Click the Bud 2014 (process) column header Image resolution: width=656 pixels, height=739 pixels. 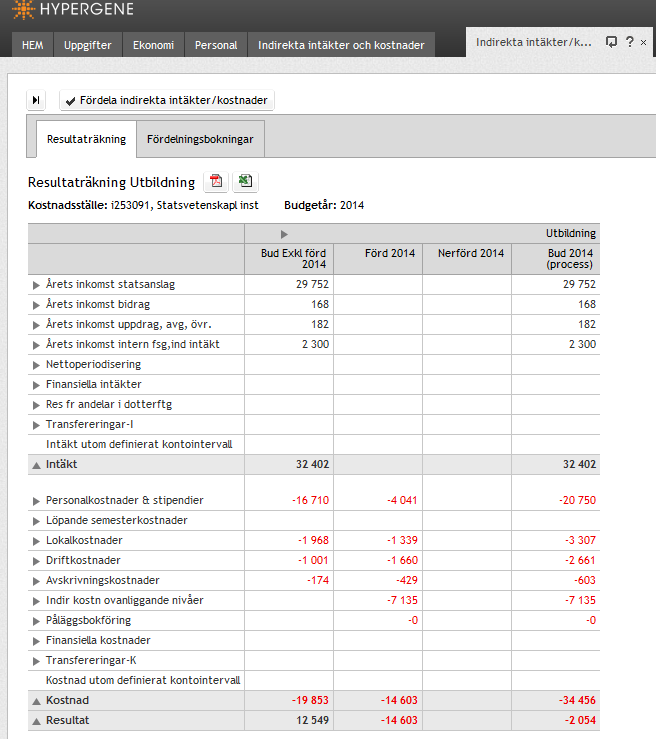tap(556, 259)
